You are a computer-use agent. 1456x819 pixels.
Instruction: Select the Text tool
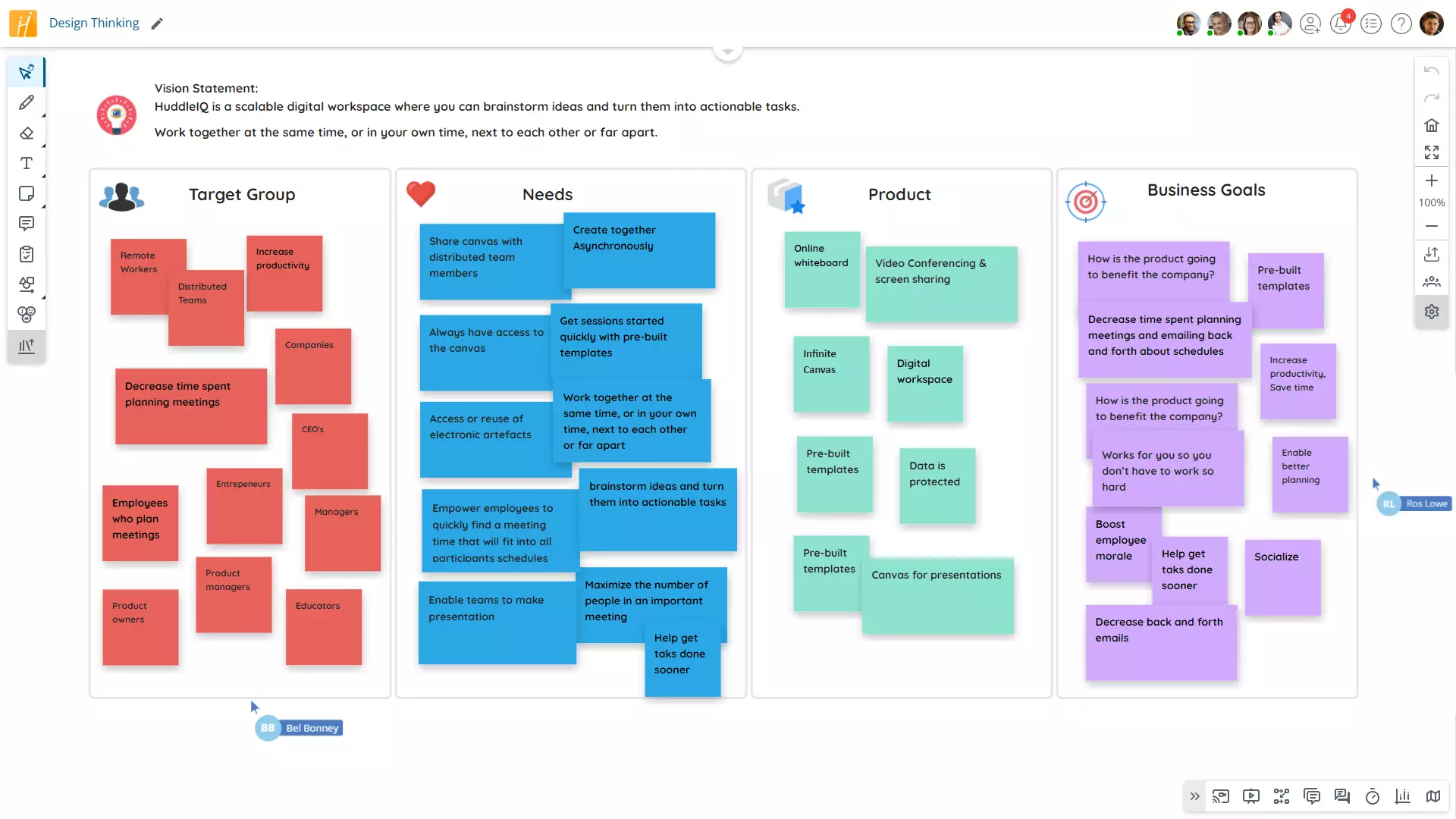pos(27,163)
